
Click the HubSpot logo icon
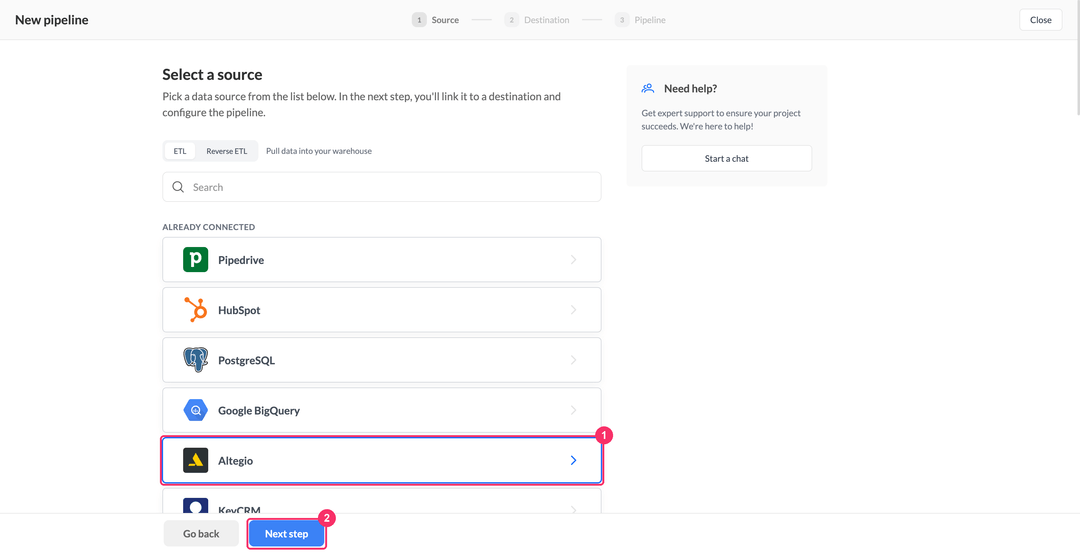(x=196, y=310)
